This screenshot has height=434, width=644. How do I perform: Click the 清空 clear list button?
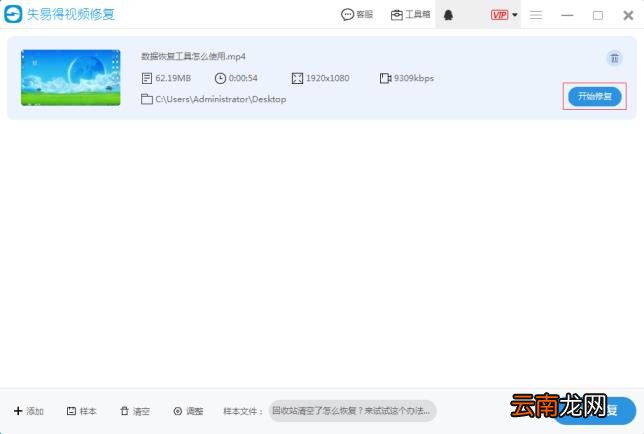135,411
